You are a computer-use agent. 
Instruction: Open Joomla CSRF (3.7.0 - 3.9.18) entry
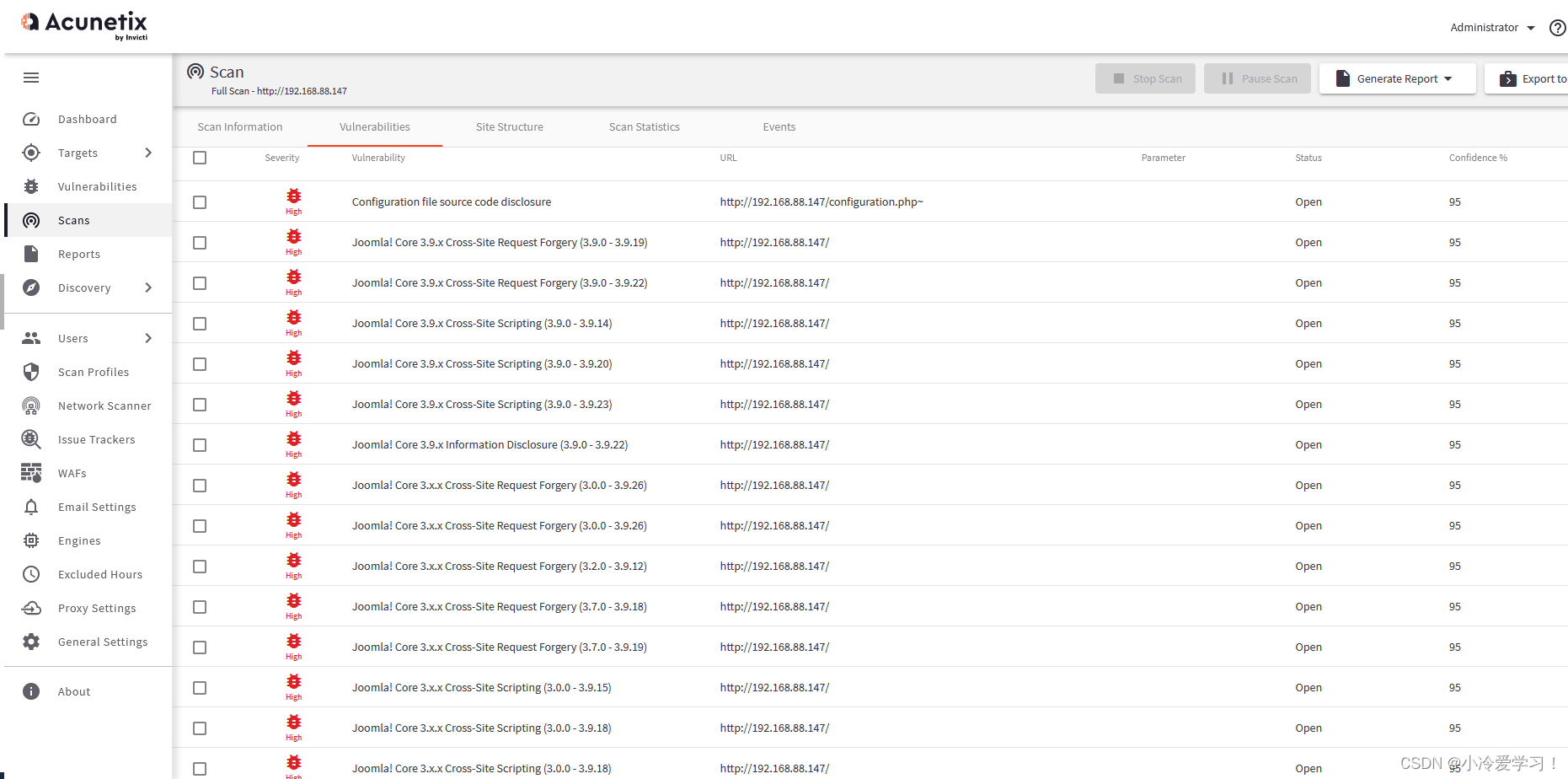pyautogui.click(x=500, y=607)
